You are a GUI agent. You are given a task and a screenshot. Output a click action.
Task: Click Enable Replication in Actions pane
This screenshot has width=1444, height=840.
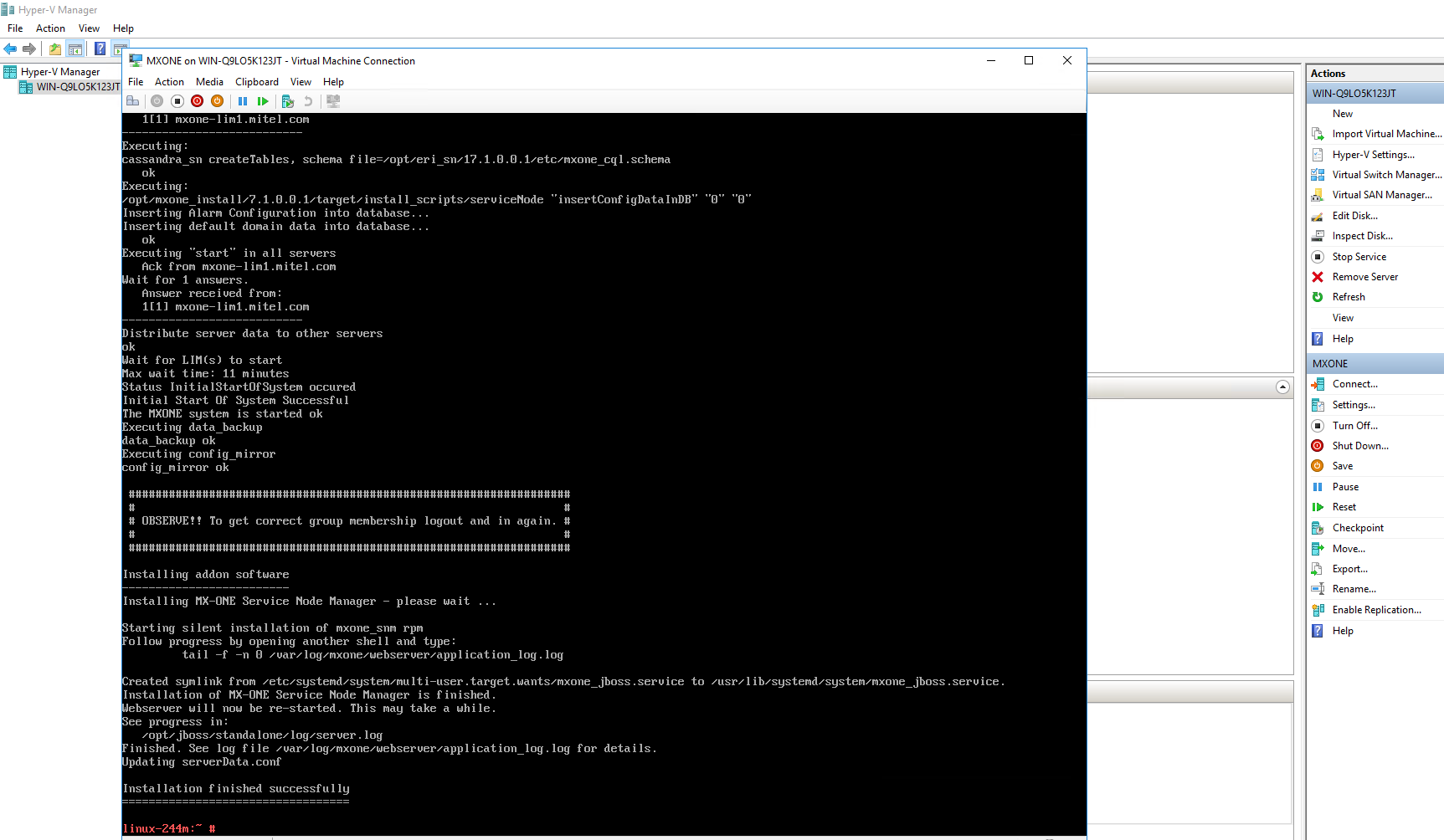pos(1376,610)
